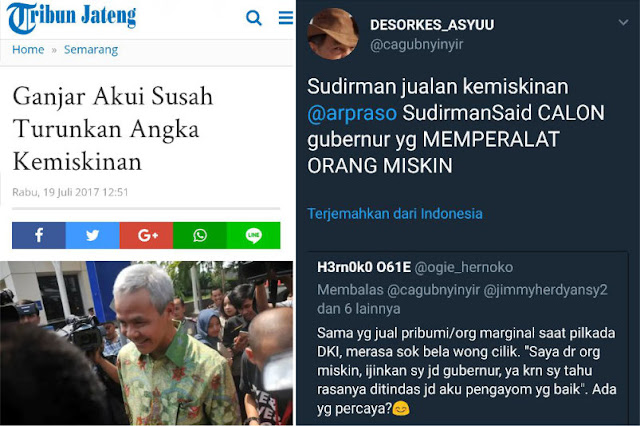Viewport: 640px width, 426px height.
Task: Open quoted tweet by H3rn0k0 O61E
Action: [x=468, y=338]
